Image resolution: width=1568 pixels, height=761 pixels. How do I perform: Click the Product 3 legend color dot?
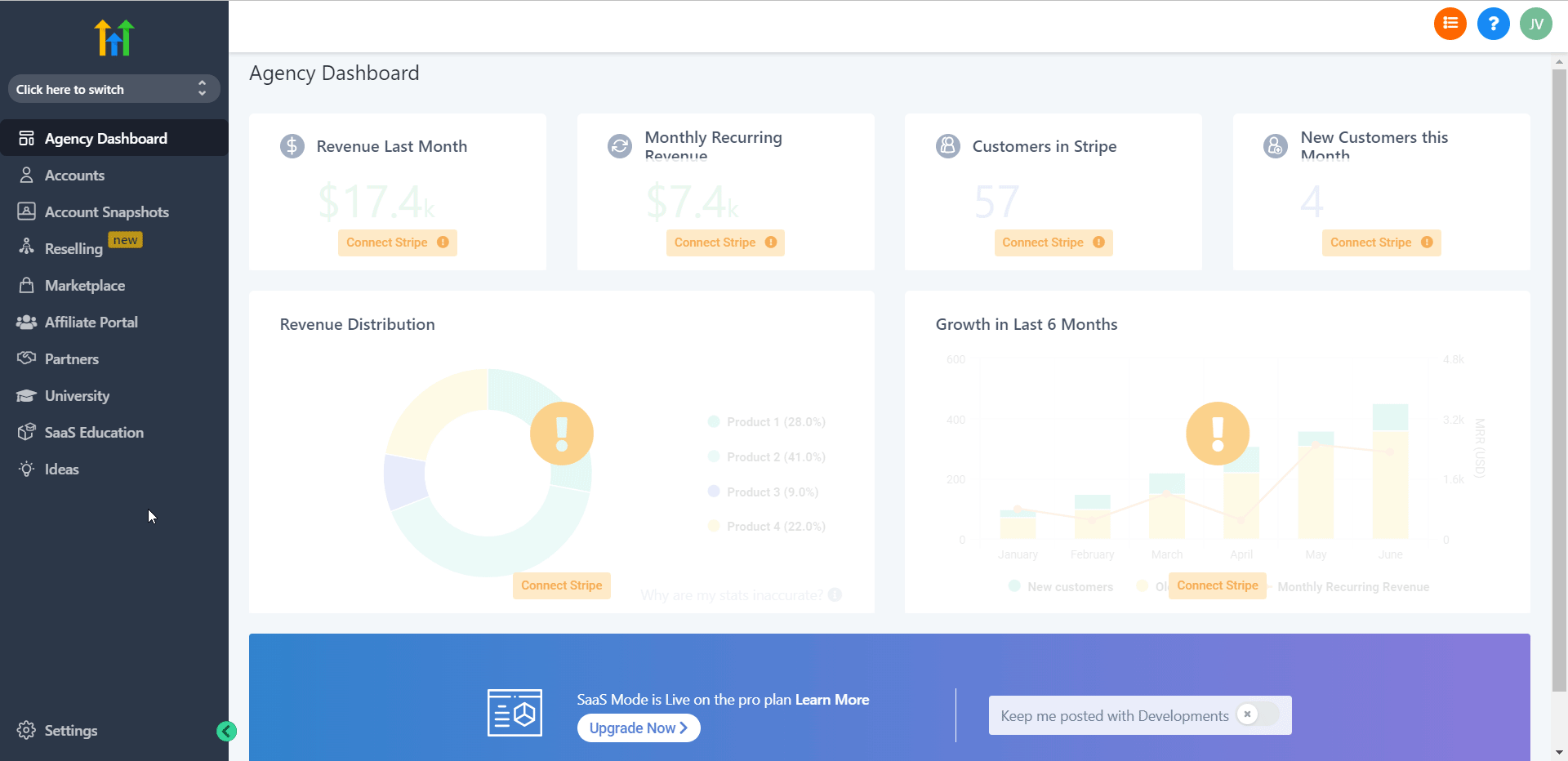(x=714, y=492)
